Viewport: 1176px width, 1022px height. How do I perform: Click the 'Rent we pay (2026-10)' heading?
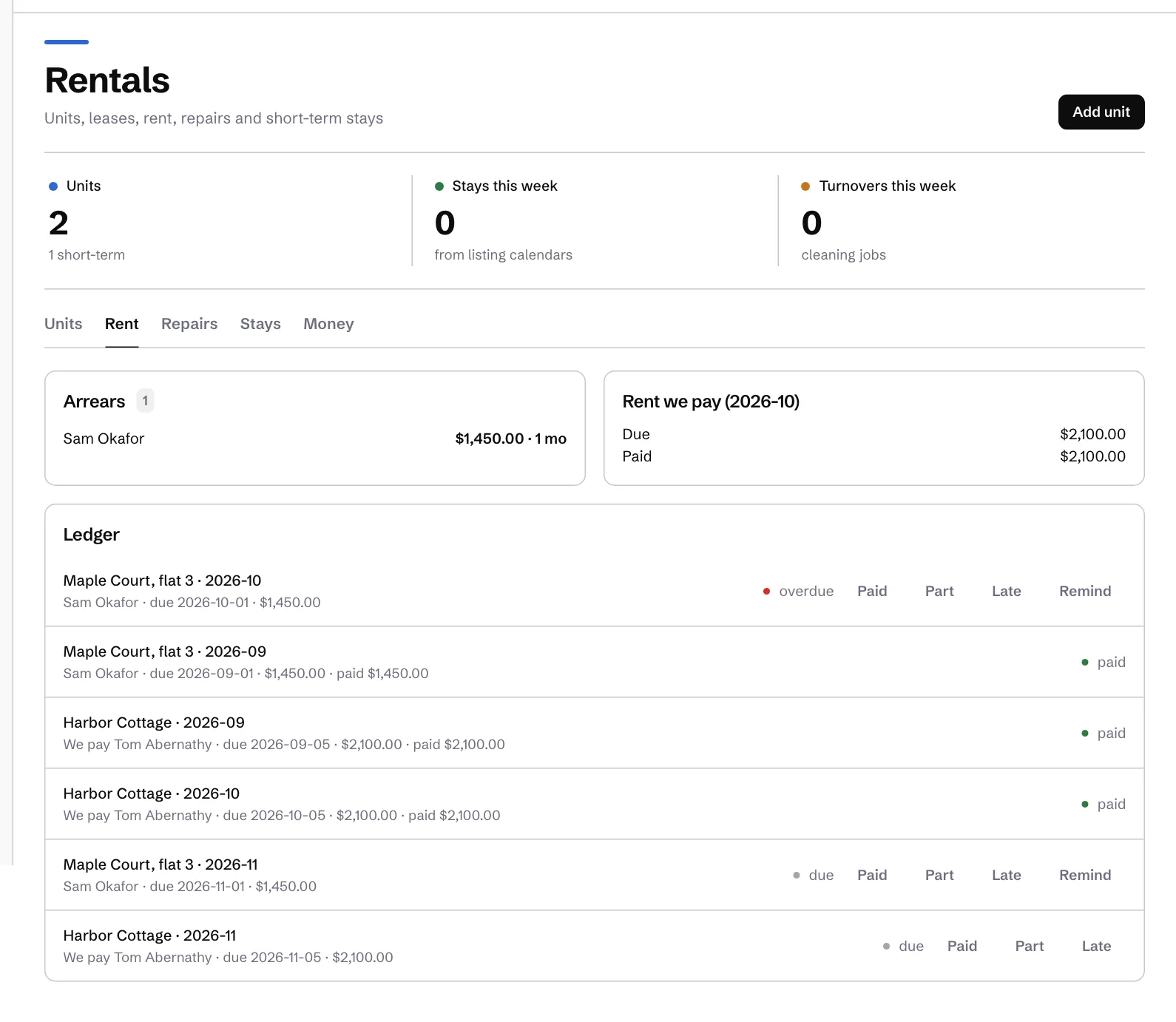[711, 402]
